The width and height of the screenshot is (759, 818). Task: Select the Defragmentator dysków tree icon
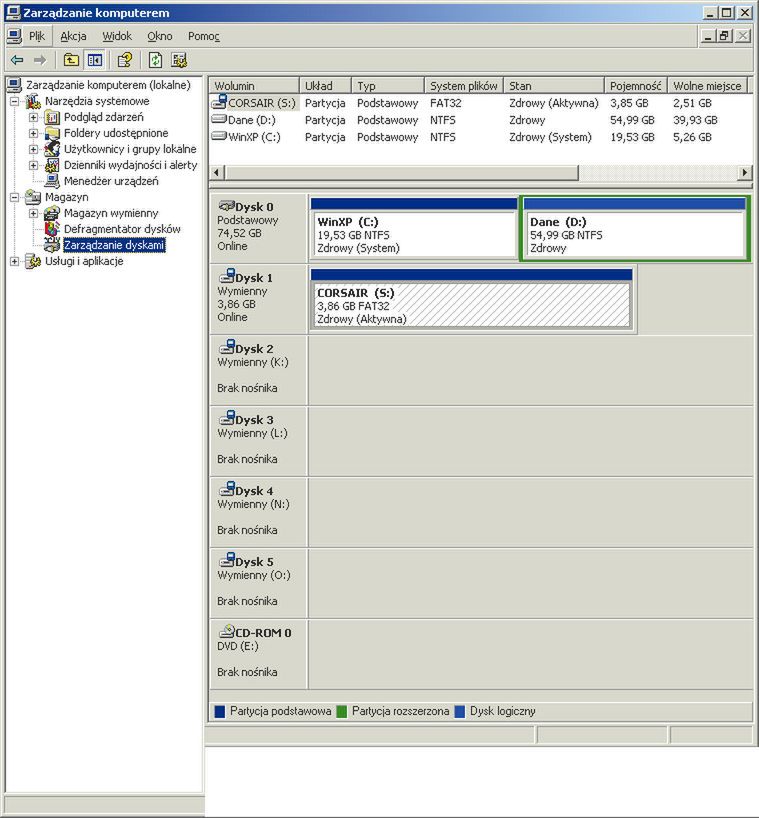pyautogui.click(x=53, y=229)
